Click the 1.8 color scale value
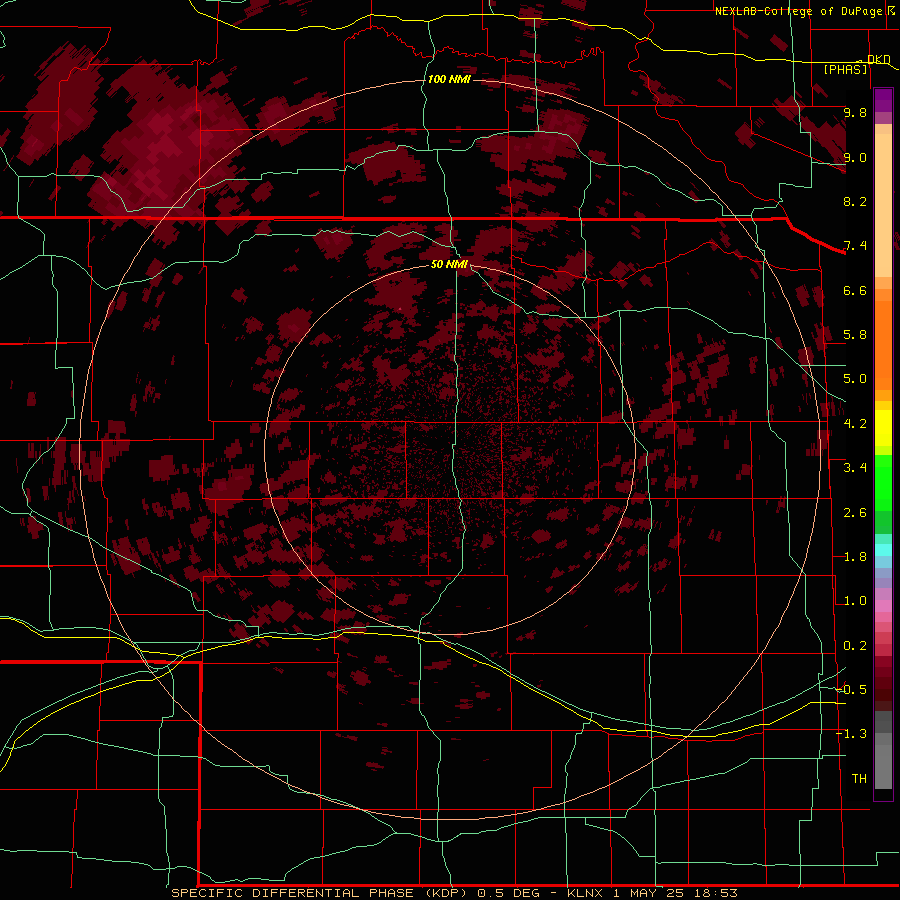Viewport: 900px width, 900px height. tap(855, 557)
